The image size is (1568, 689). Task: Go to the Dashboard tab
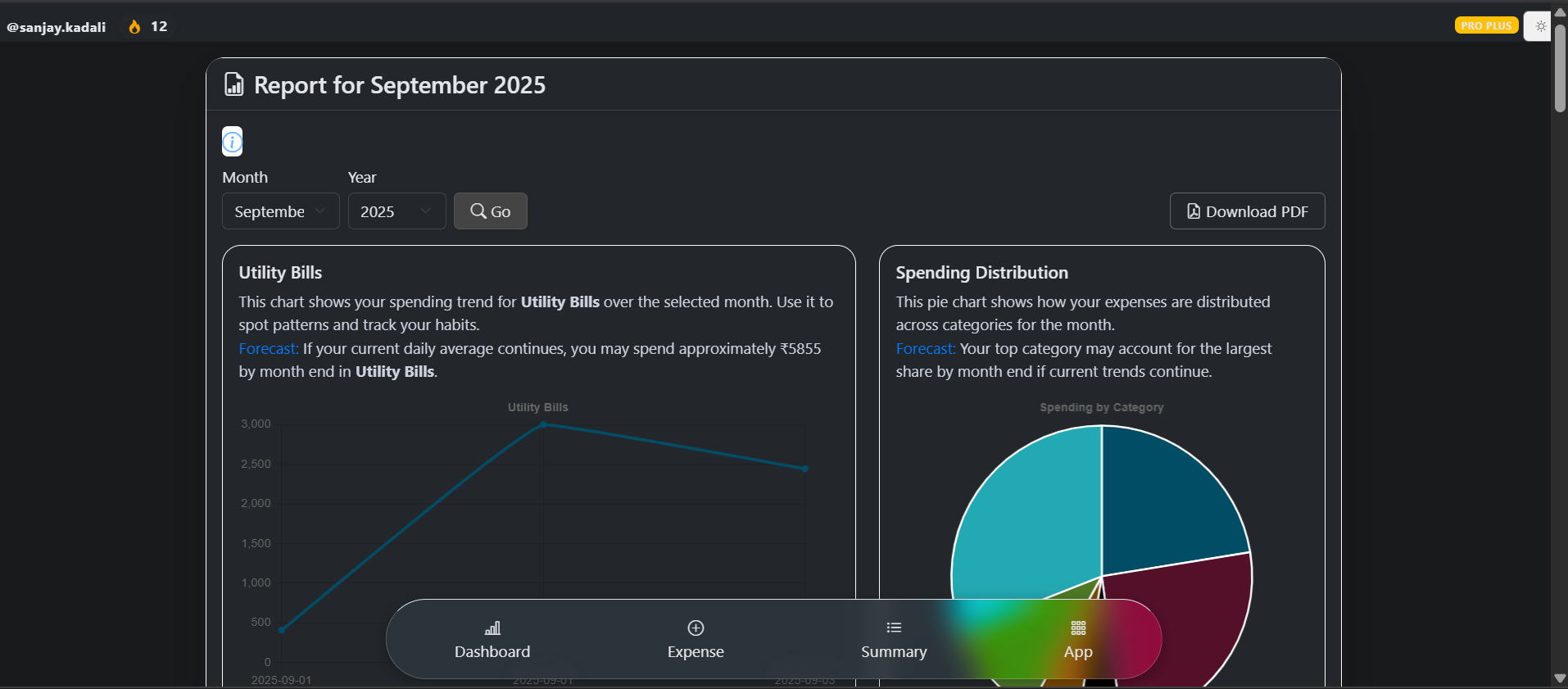point(492,639)
